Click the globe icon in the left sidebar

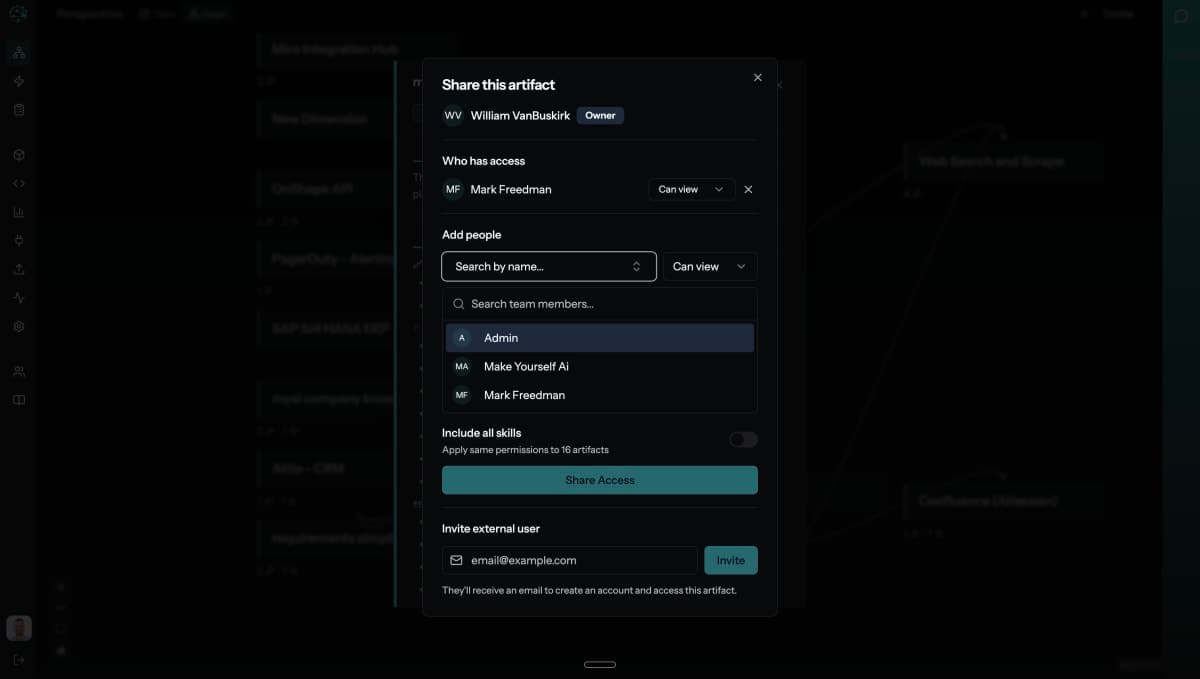(17, 154)
